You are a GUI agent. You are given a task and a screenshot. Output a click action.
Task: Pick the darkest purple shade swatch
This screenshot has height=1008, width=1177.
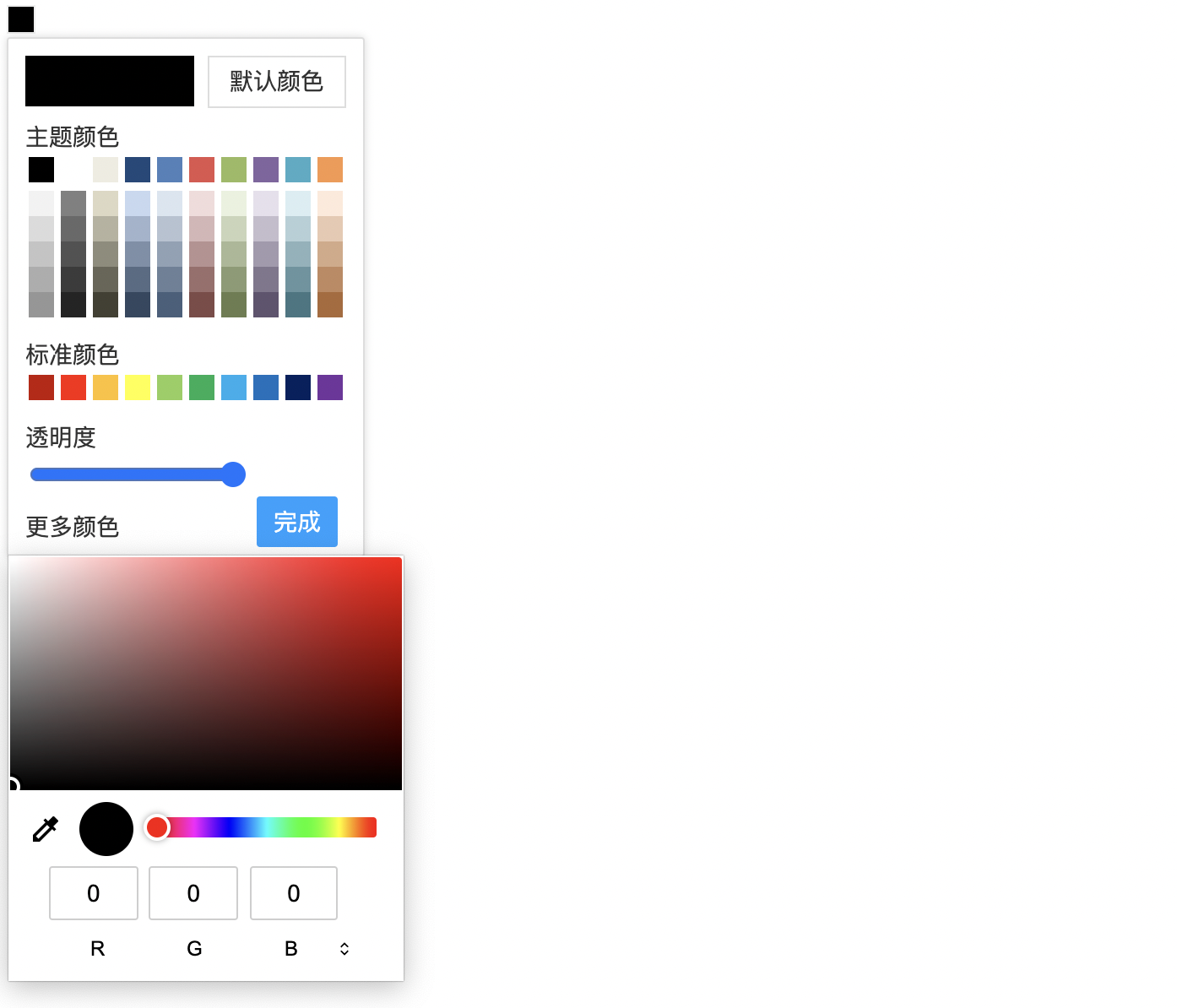pyautogui.click(x=266, y=305)
